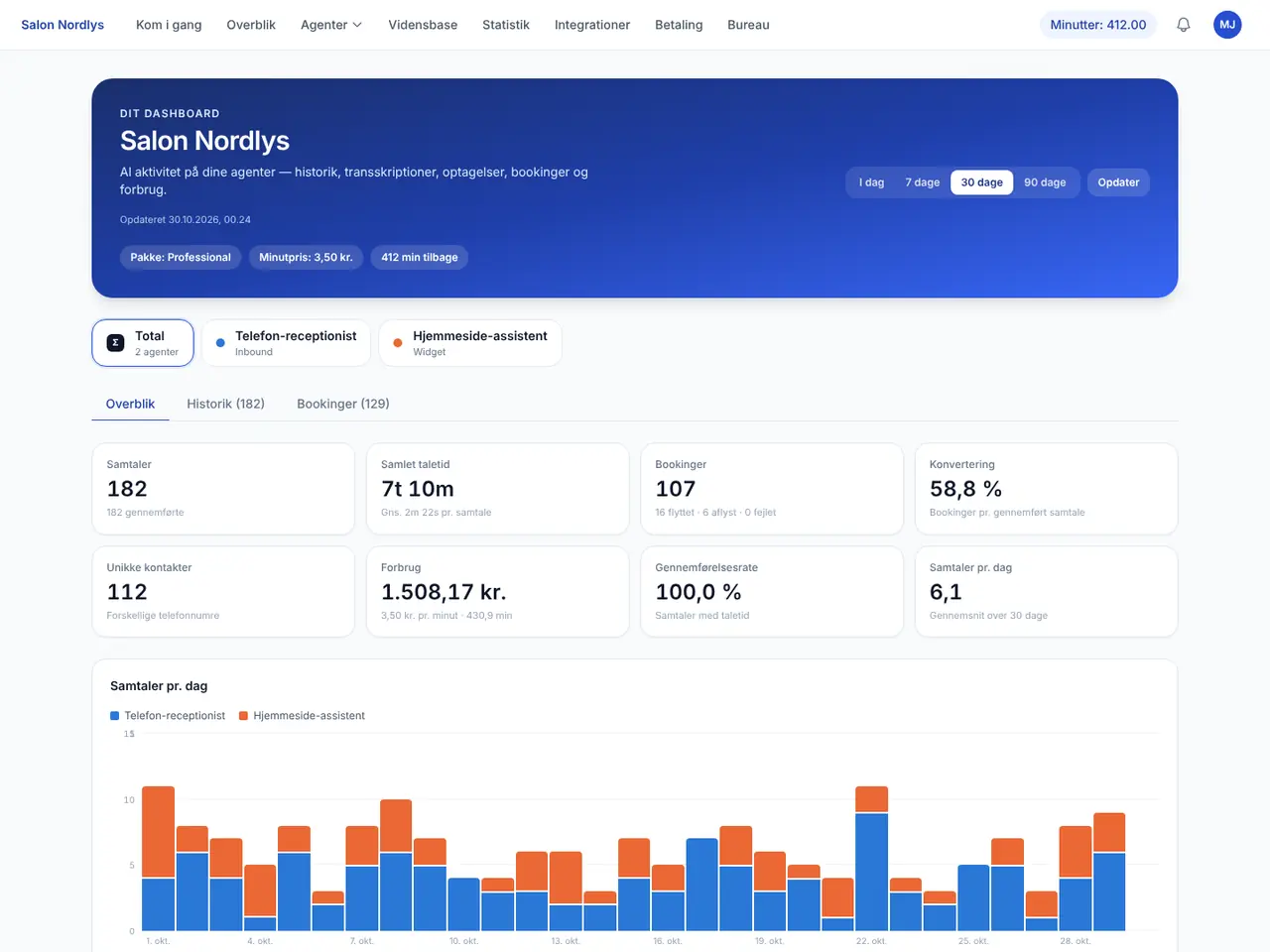Screen dimensions: 1270x952
Task: Expand the Agenter dropdown menu
Action: point(331,25)
